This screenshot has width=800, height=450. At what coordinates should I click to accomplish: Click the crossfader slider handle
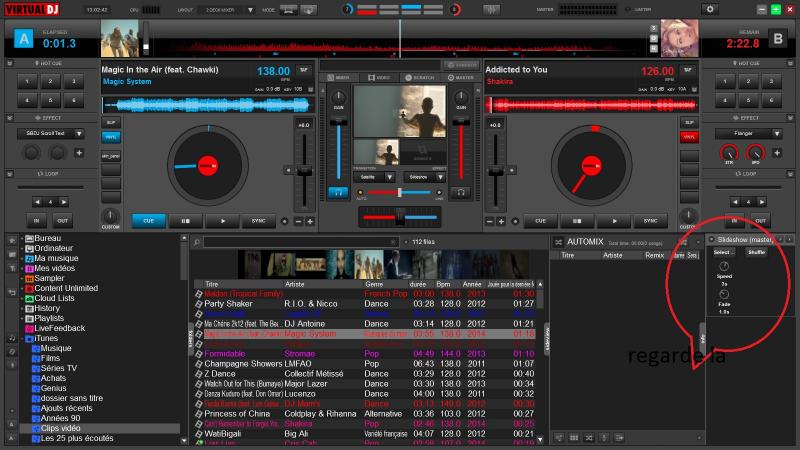tap(399, 217)
